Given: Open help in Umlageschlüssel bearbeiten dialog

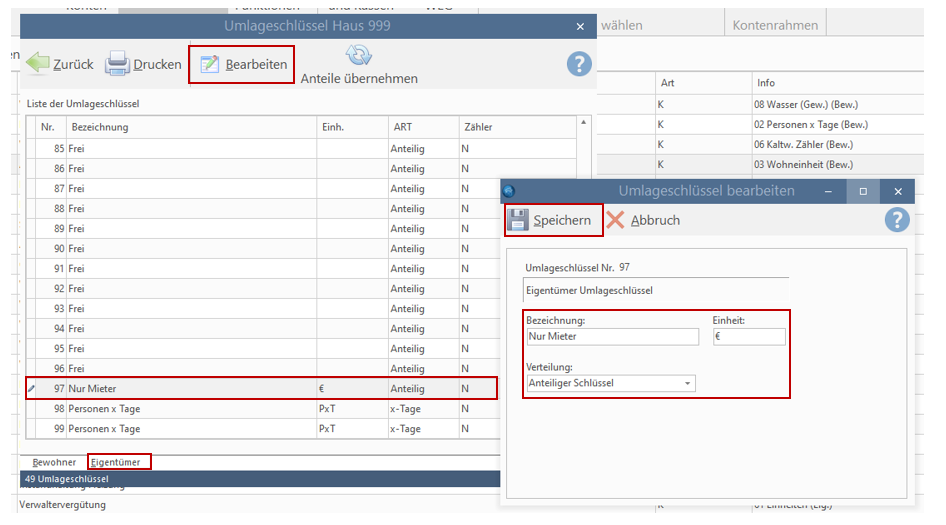Looking at the screenshot, I should coord(896,220).
